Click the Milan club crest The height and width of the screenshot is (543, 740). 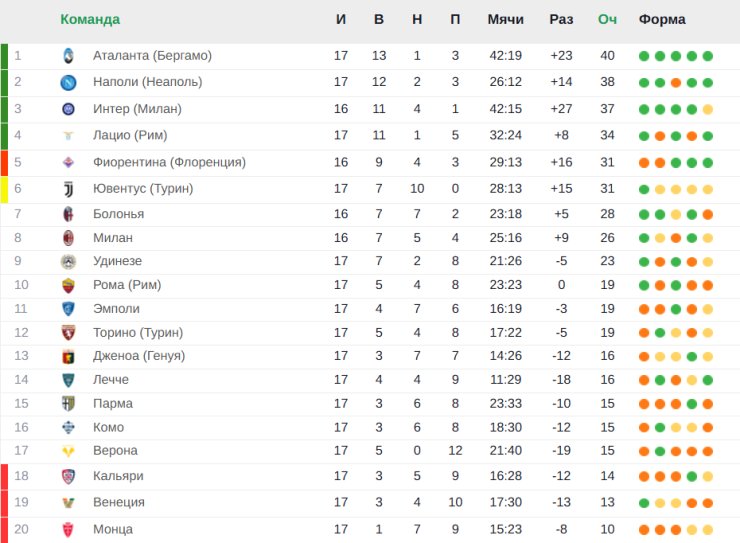[x=68, y=238]
